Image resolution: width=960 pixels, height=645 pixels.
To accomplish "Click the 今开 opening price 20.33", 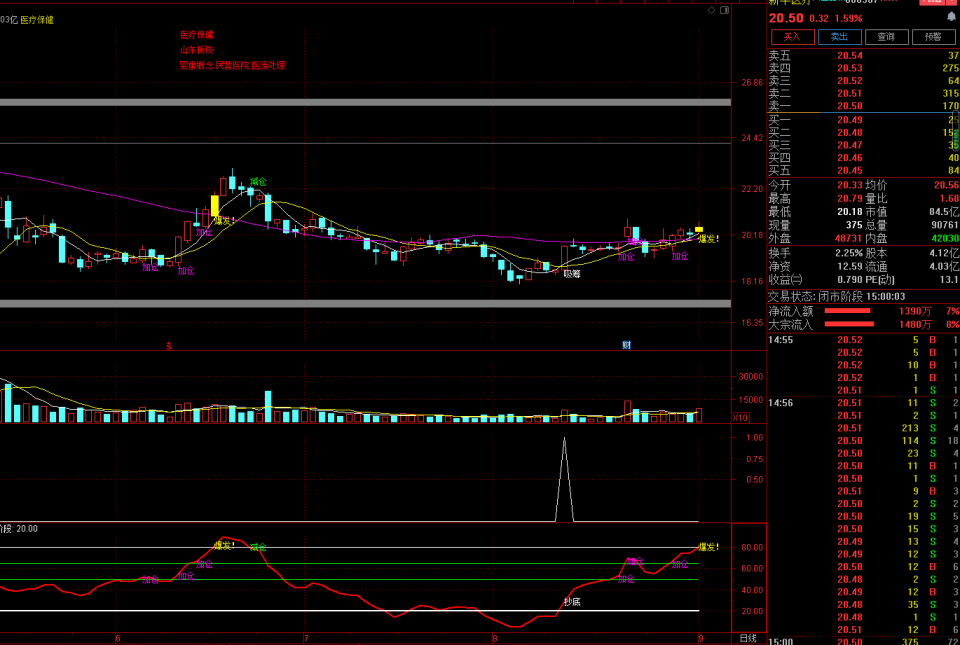I will 850,185.
